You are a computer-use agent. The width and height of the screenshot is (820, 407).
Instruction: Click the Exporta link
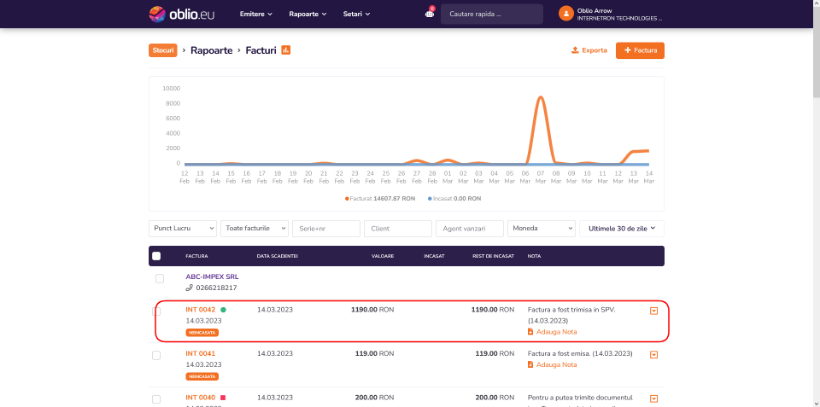(589, 51)
